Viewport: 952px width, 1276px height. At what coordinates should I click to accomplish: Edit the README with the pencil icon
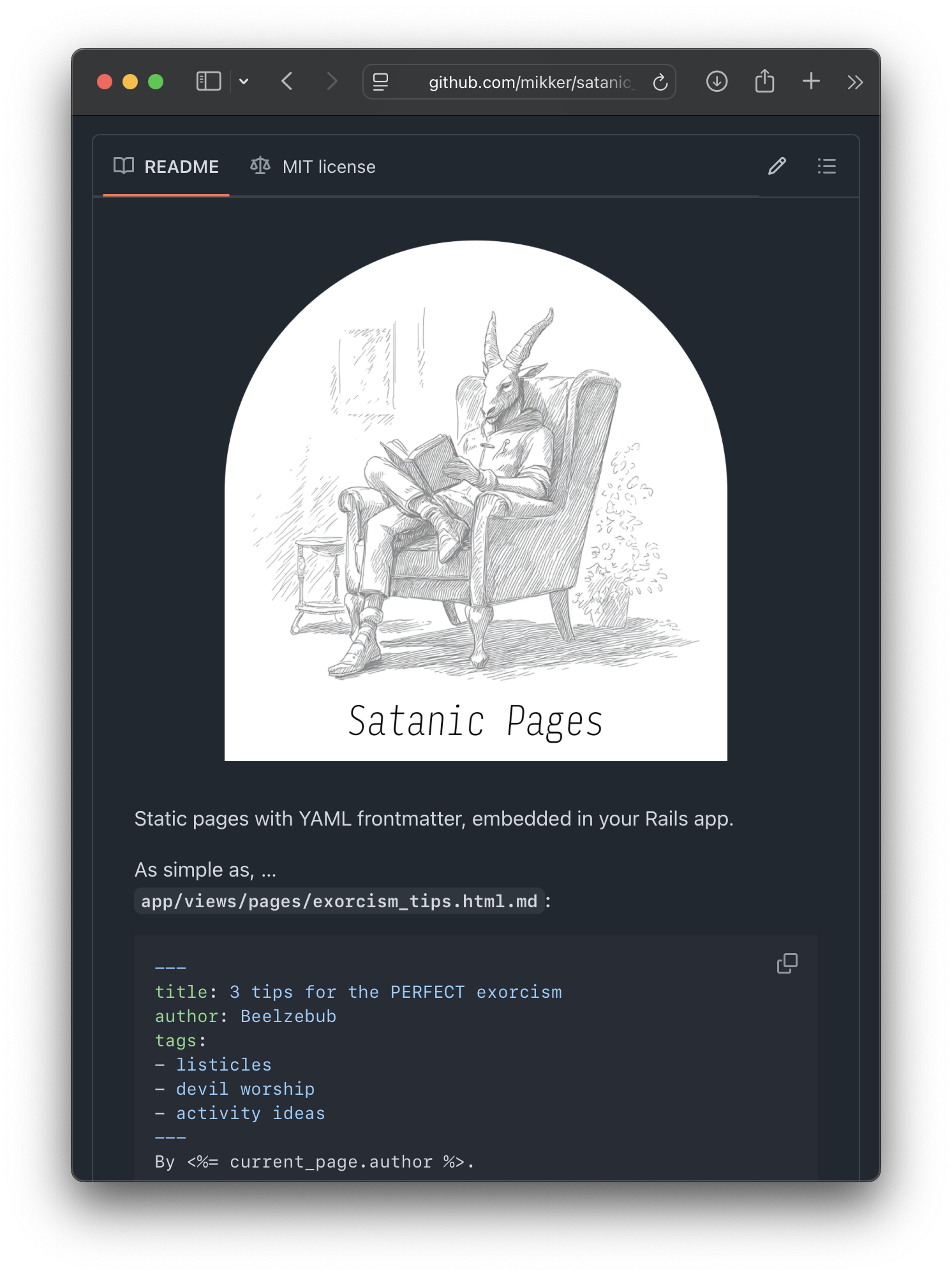[x=777, y=167]
